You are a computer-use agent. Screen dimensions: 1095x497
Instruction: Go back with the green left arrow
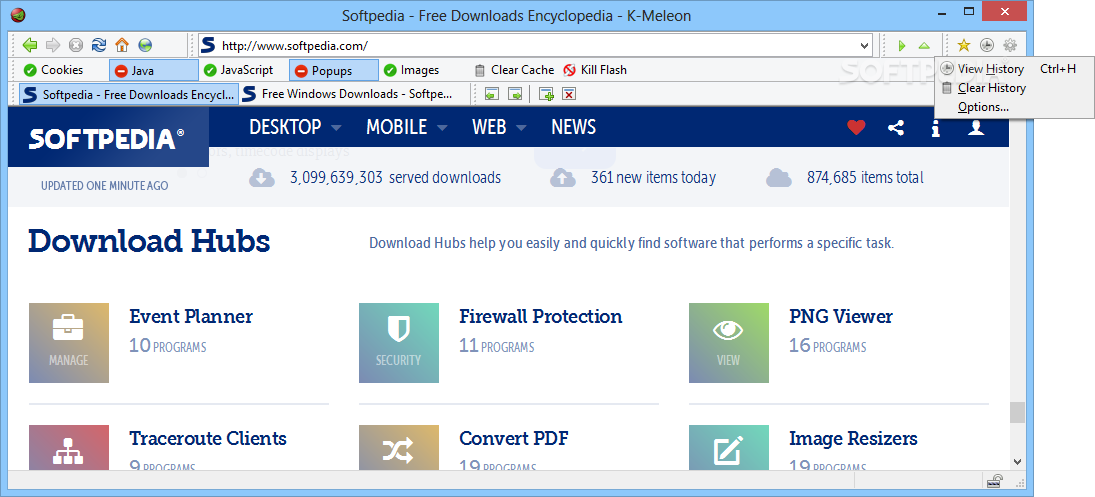(x=29, y=45)
